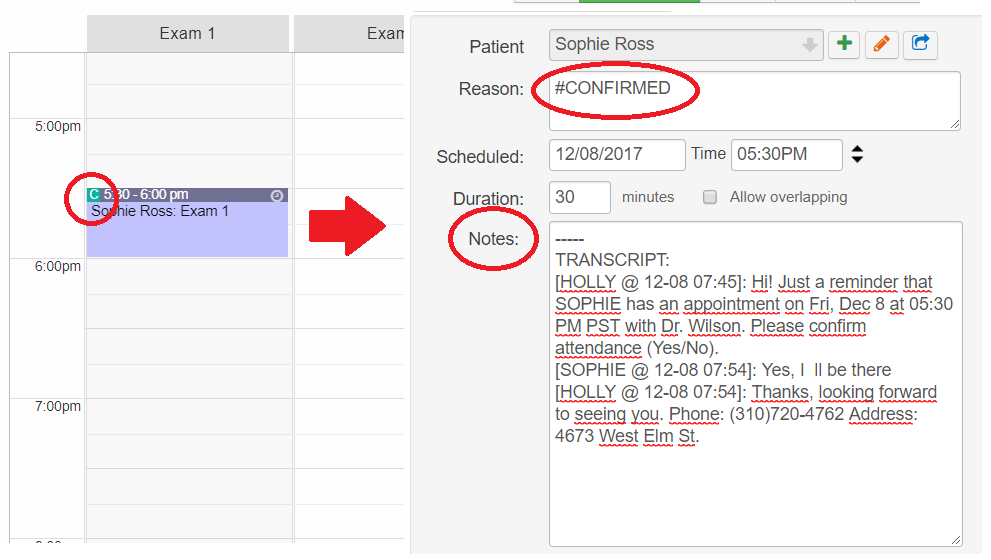
Task: Select the Exam 1 column header
Action: click(x=188, y=33)
